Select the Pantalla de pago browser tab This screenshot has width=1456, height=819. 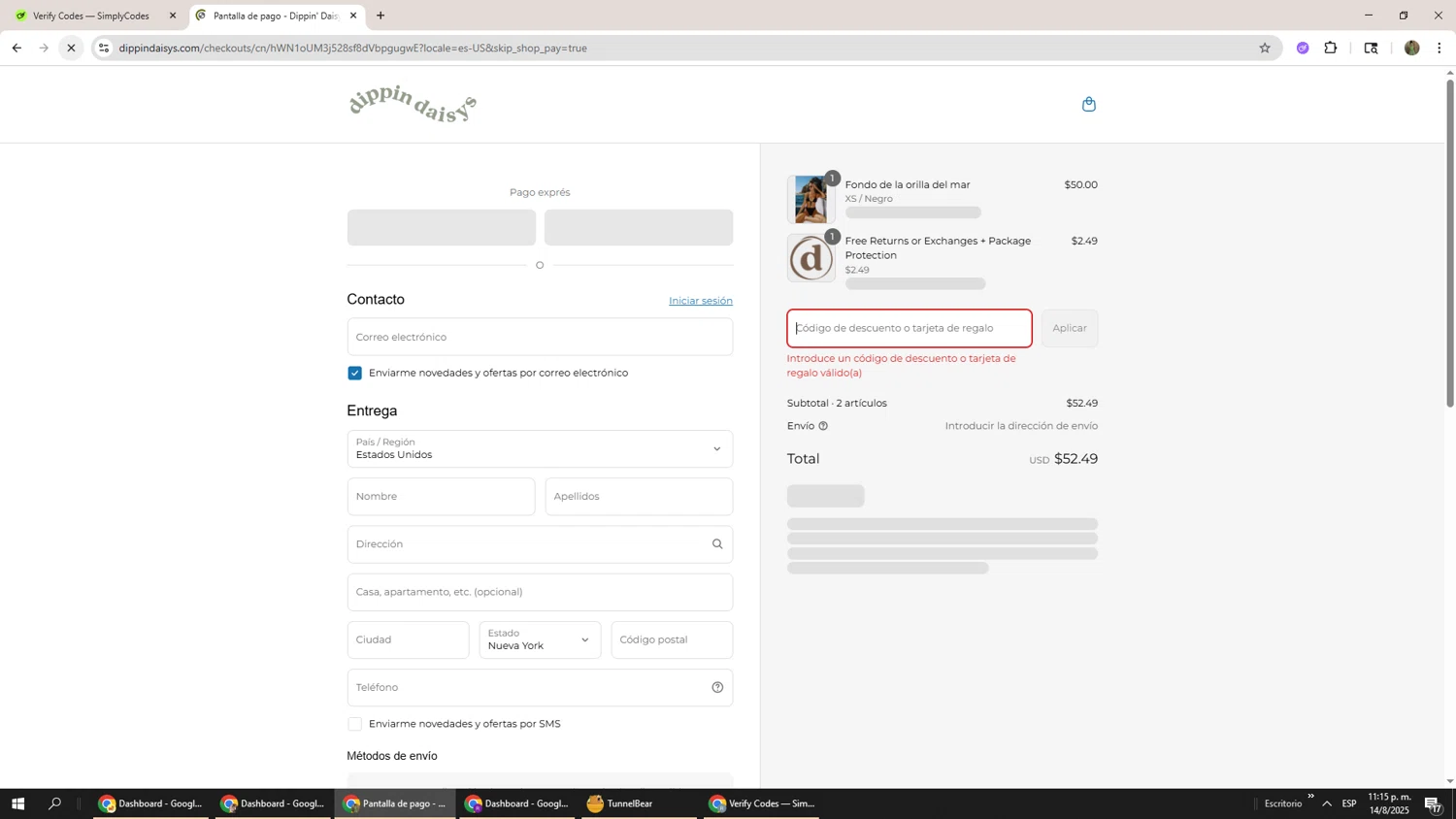[x=277, y=16]
